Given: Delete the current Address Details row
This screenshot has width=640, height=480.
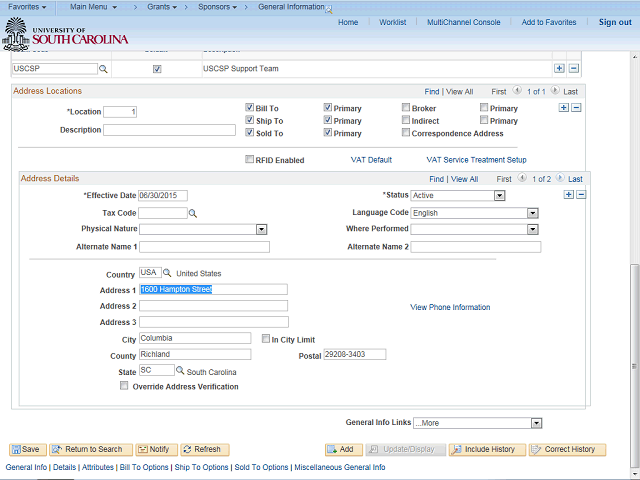Looking at the screenshot, I should pyautogui.click(x=581, y=194).
